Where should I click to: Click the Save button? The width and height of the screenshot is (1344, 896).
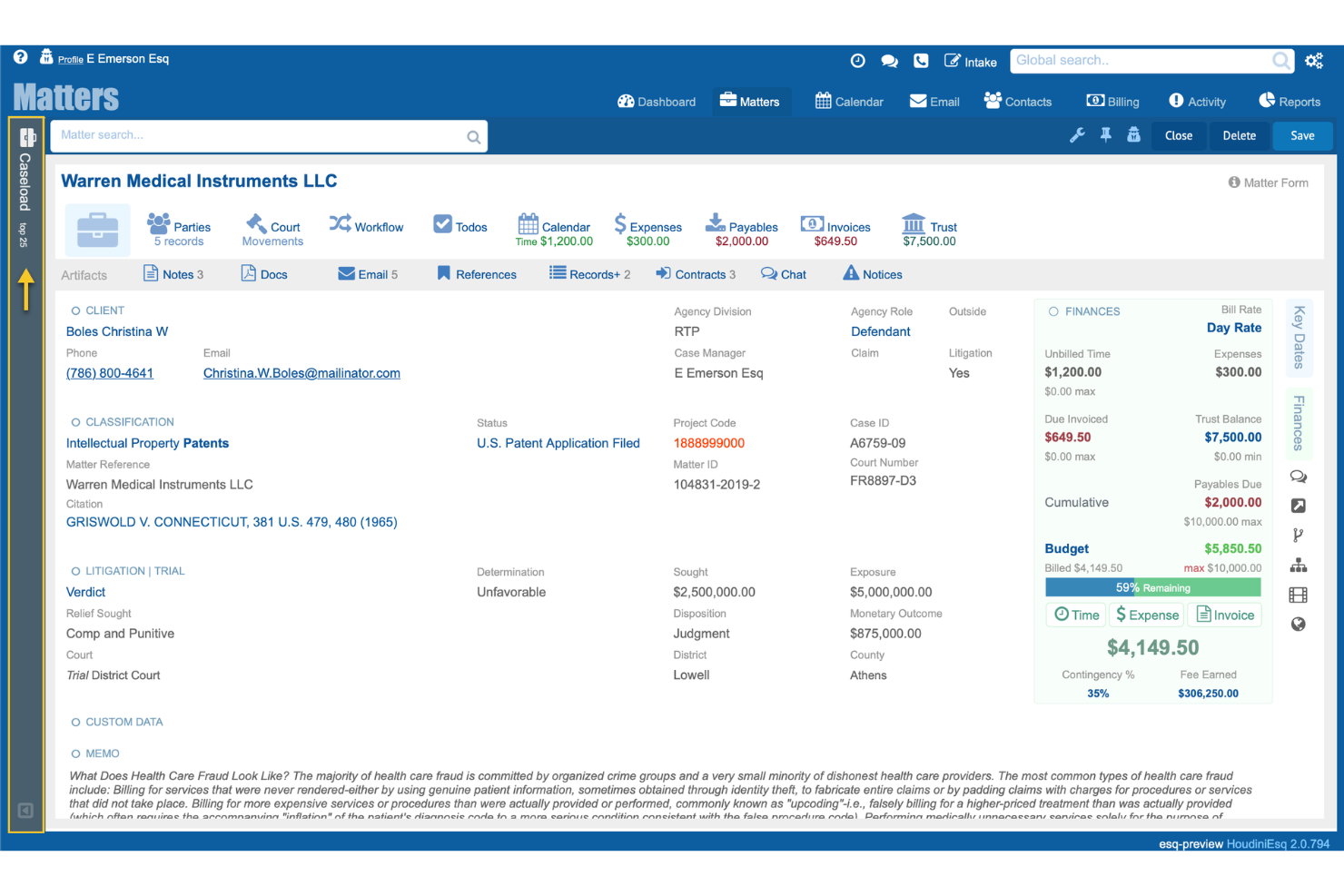[x=1302, y=135]
